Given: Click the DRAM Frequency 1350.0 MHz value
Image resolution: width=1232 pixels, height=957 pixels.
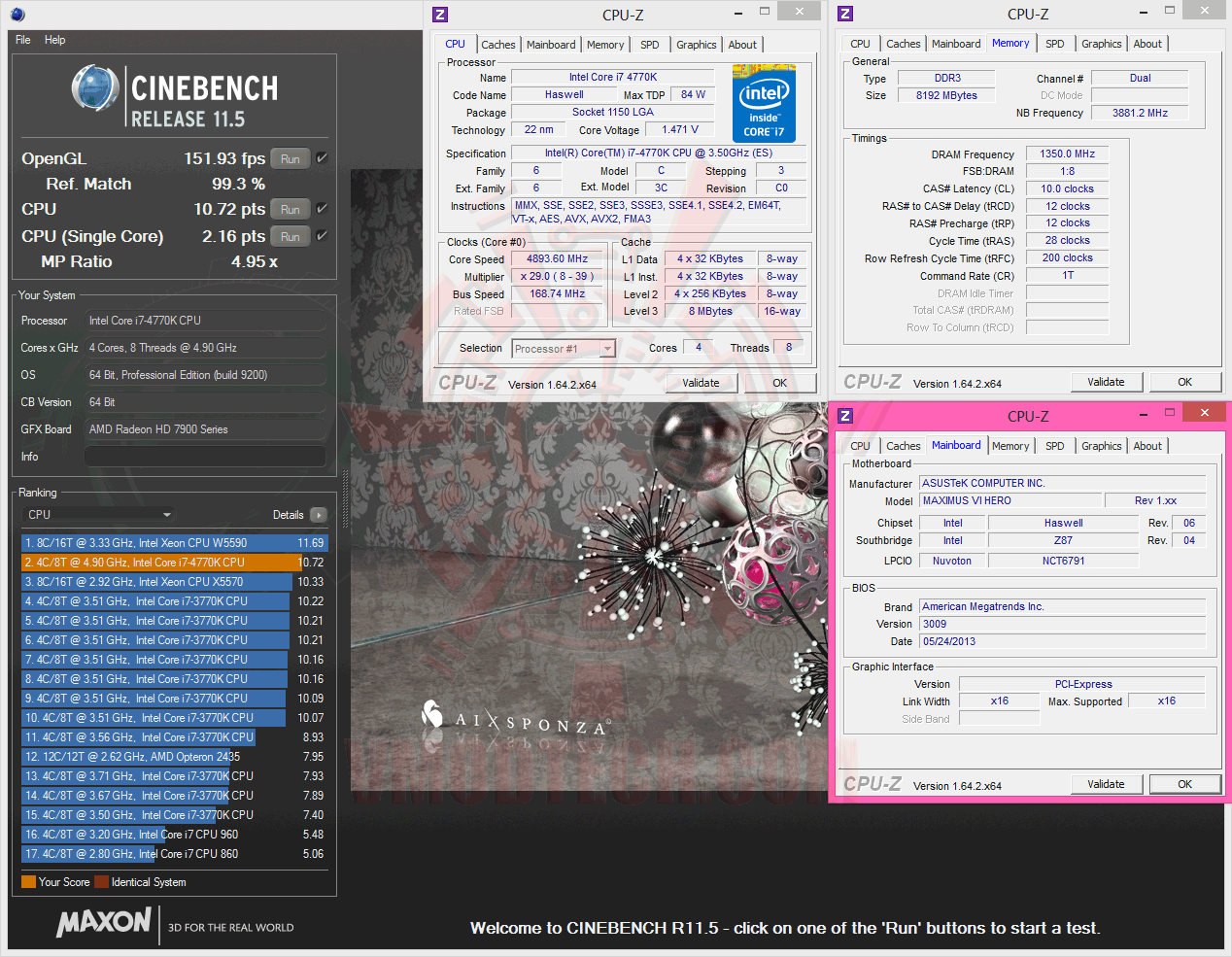Looking at the screenshot, I should coord(1067,154).
